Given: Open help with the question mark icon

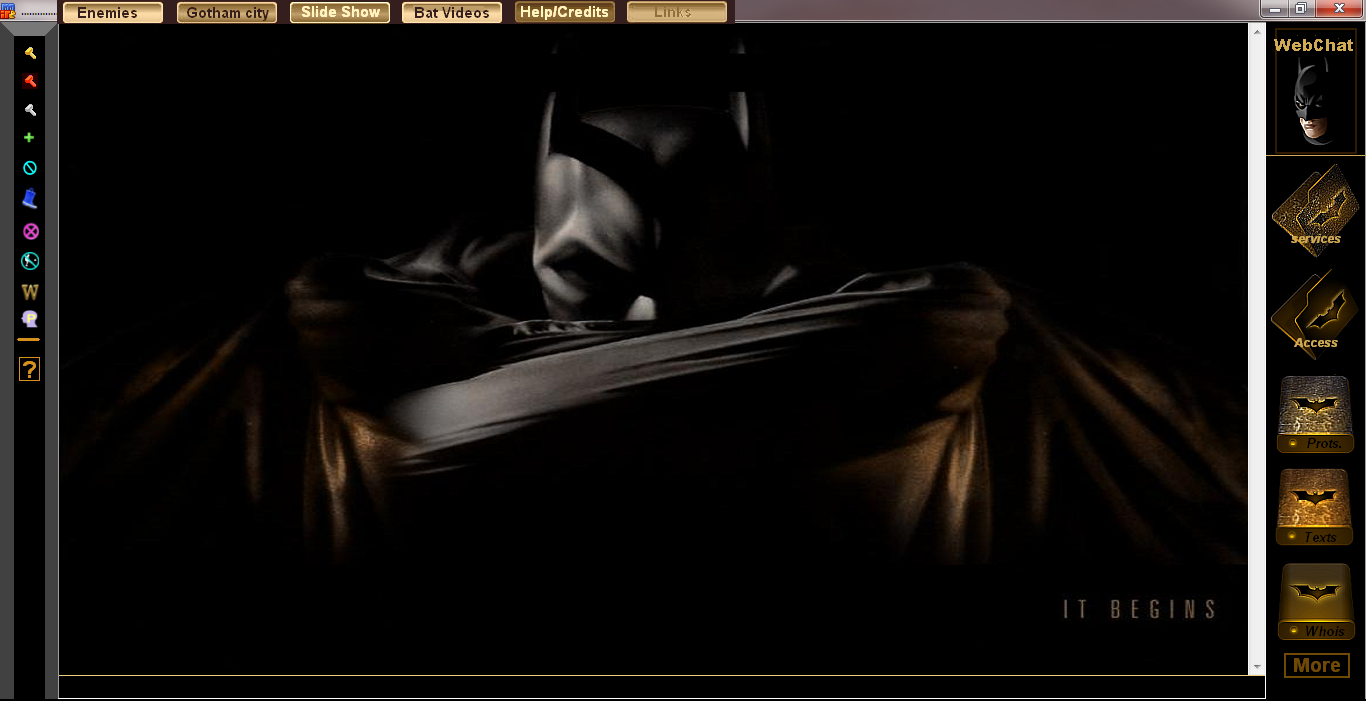Looking at the screenshot, I should pyautogui.click(x=29, y=369).
